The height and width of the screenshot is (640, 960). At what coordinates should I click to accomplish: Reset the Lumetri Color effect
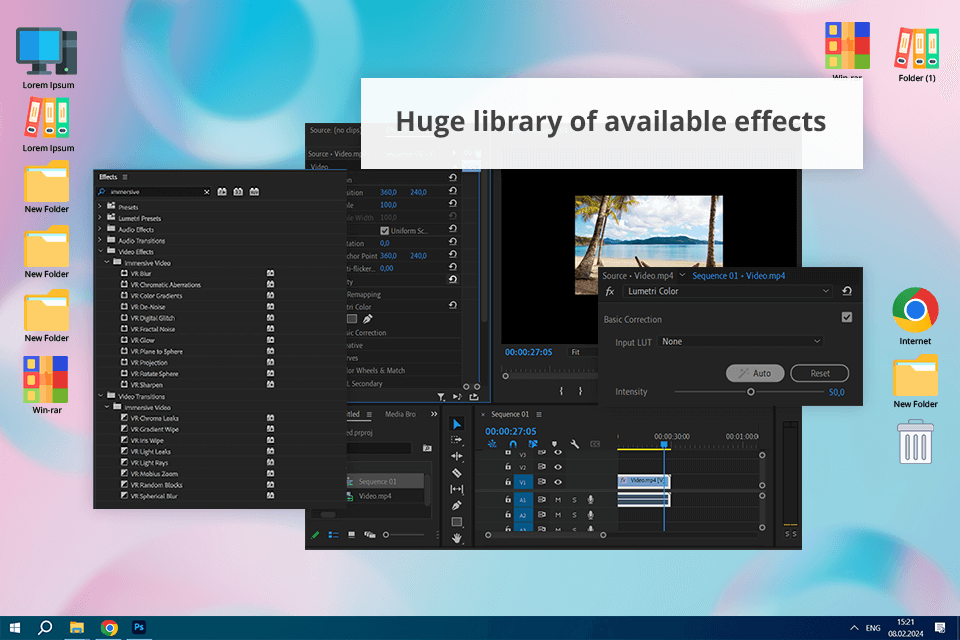[847, 291]
